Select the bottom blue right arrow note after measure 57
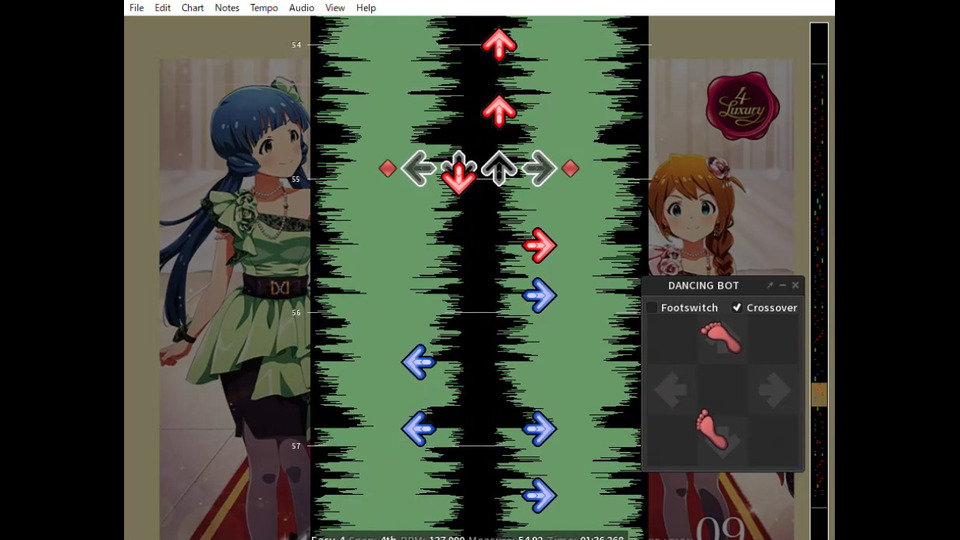Screen dimensions: 960x540 (x=539, y=495)
